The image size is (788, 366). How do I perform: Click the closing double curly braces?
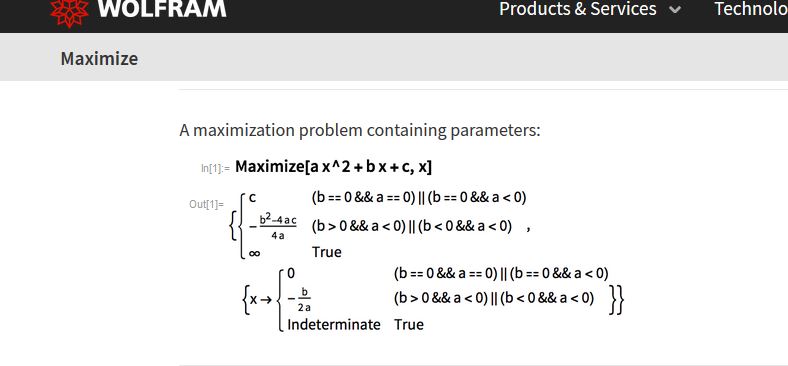pyautogui.click(x=617, y=300)
